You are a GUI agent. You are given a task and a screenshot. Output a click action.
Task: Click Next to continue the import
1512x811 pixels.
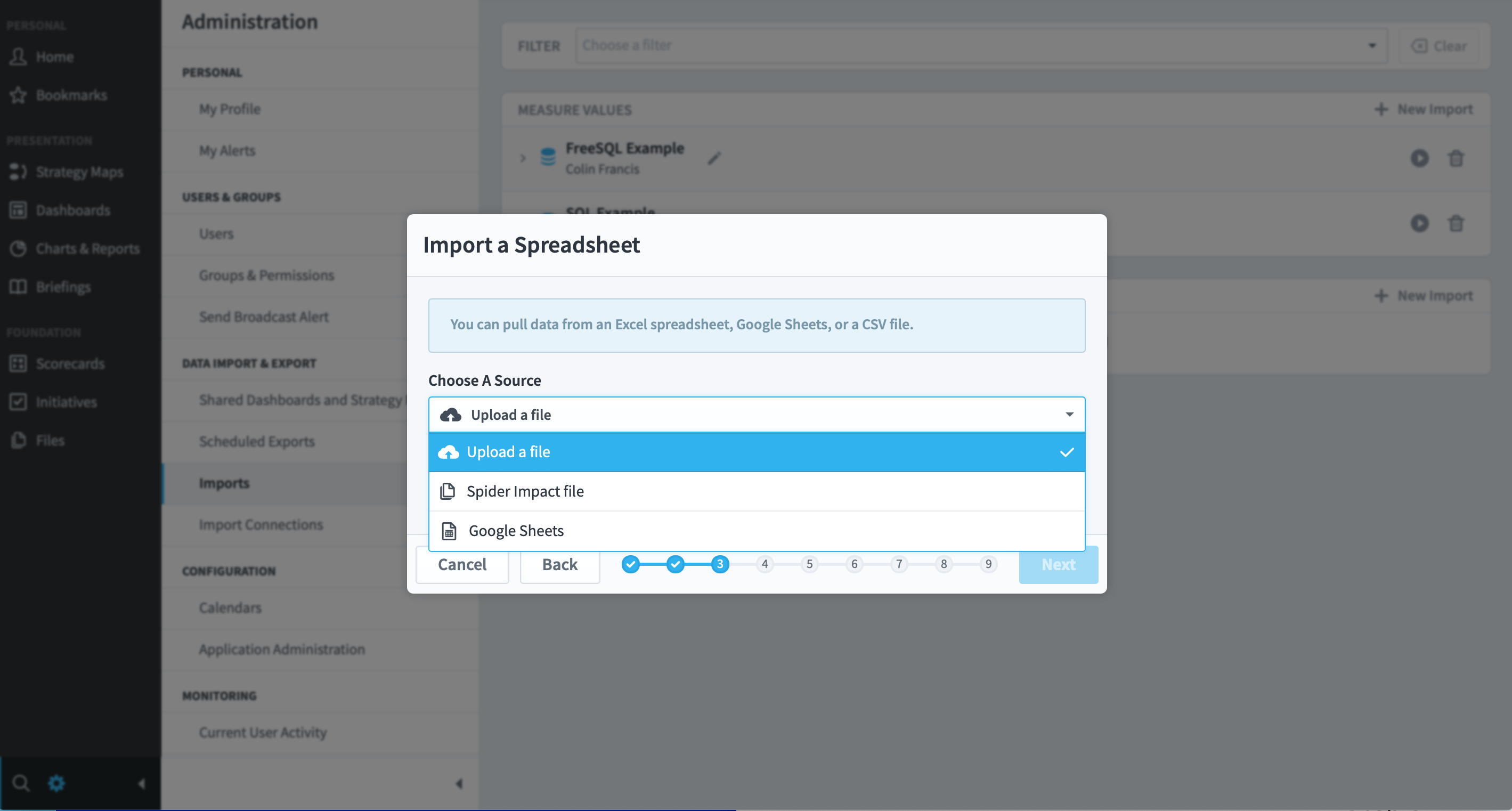tap(1058, 564)
